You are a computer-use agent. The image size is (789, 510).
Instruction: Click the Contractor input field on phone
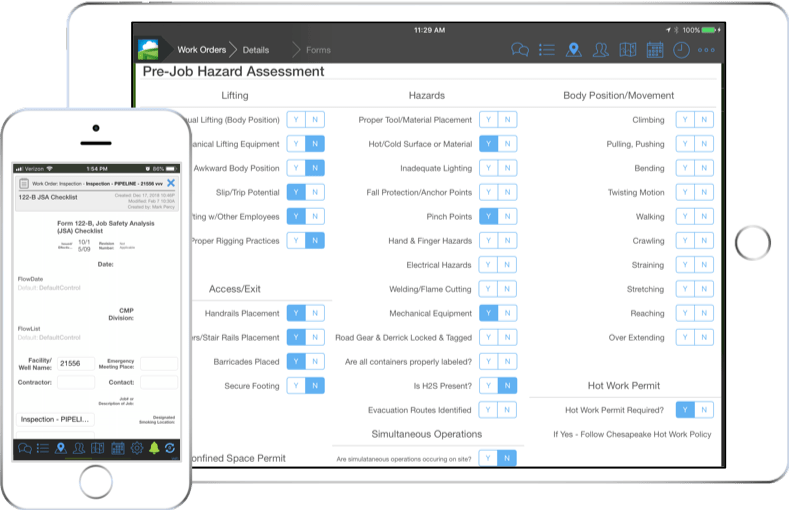click(76, 382)
